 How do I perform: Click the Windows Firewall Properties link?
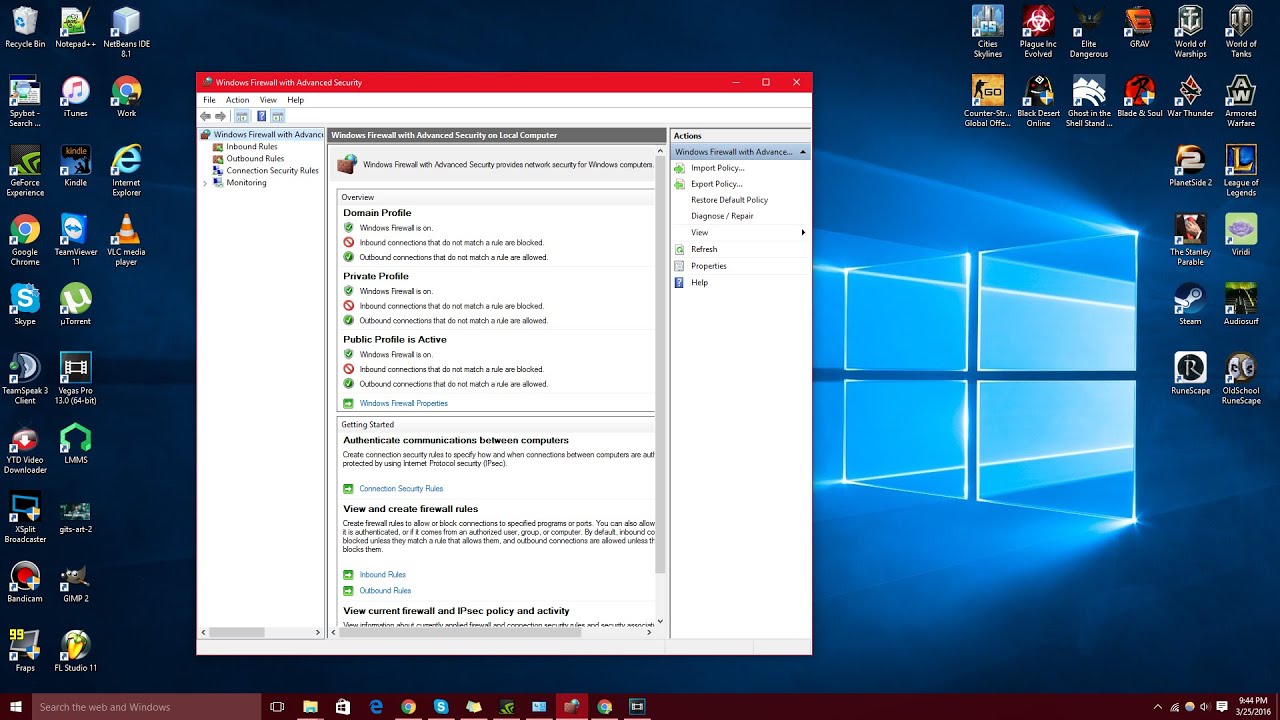403,404
